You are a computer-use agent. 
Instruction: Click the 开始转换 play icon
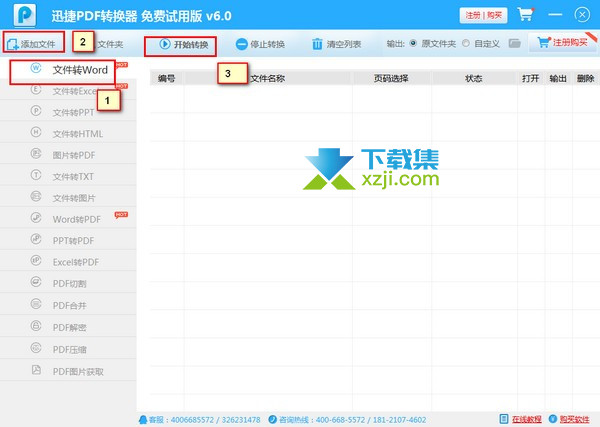point(165,44)
